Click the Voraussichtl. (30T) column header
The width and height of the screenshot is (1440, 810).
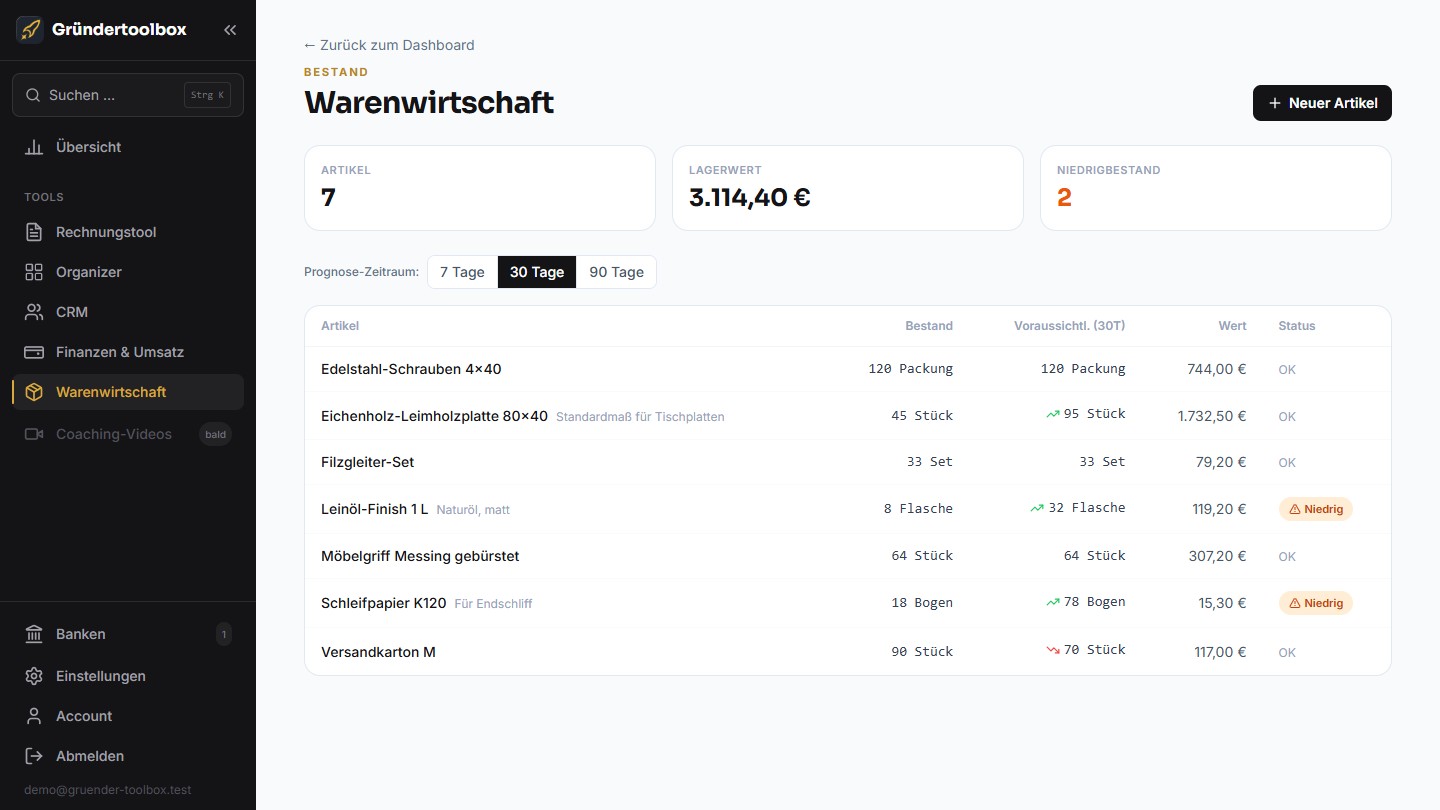click(1070, 326)
